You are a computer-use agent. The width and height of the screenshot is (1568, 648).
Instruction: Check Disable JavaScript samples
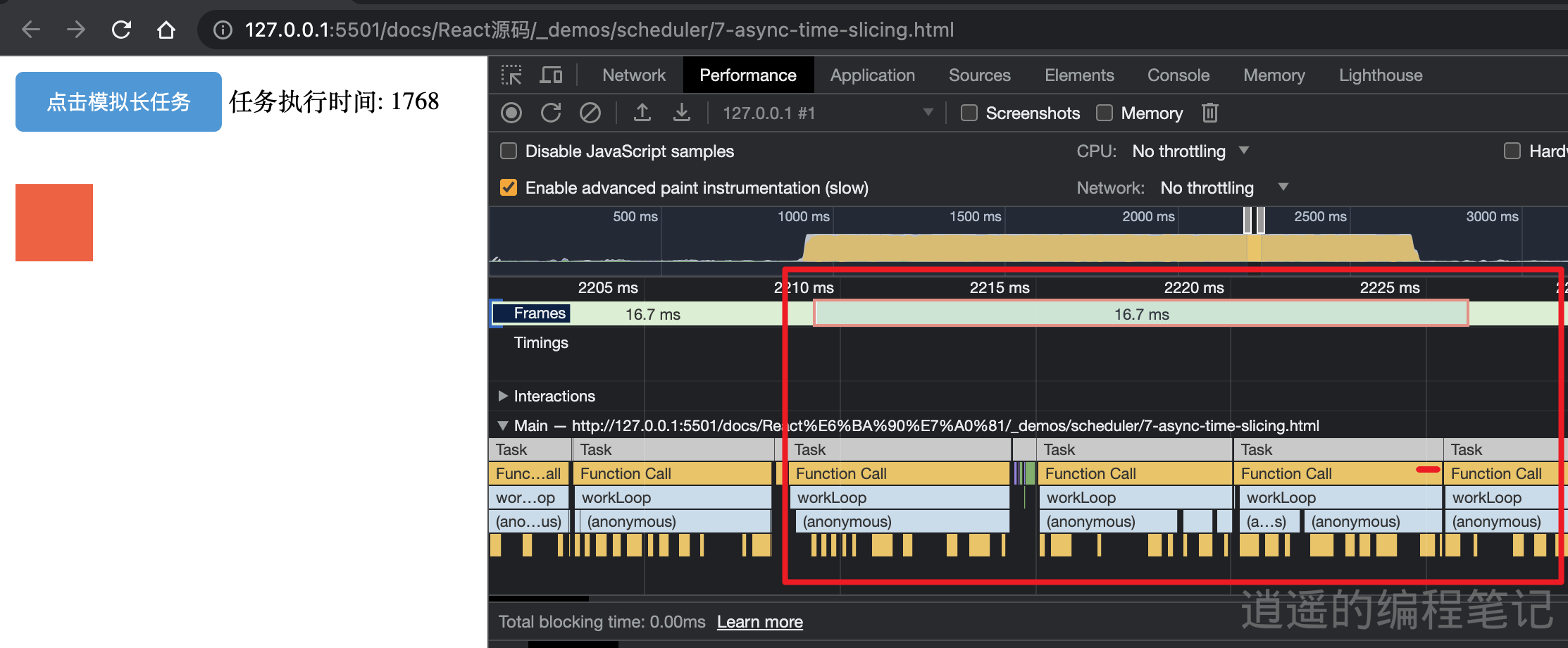pyautogui.click(x=508, y=151)
